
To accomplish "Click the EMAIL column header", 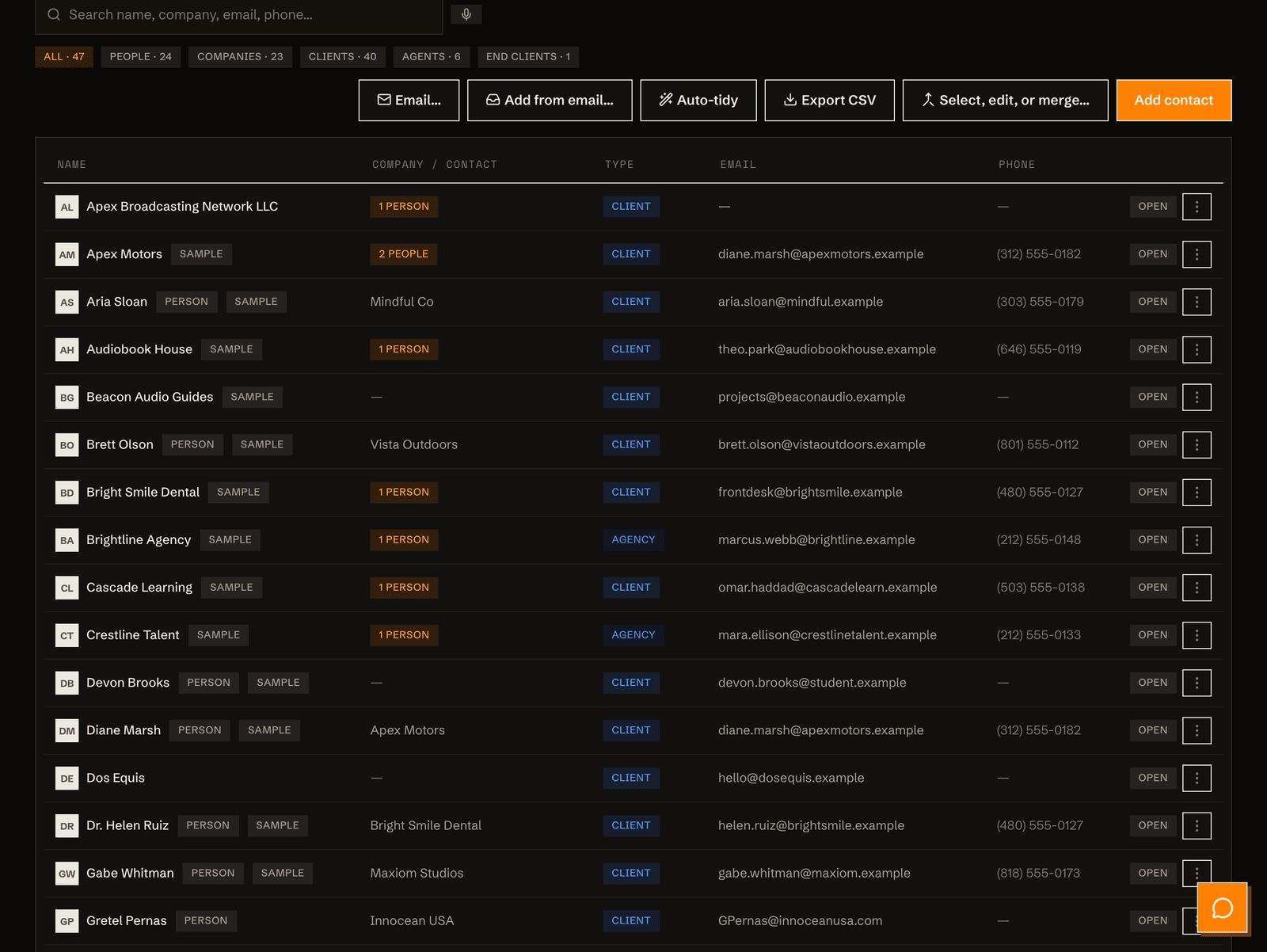I will click(738, 165).
